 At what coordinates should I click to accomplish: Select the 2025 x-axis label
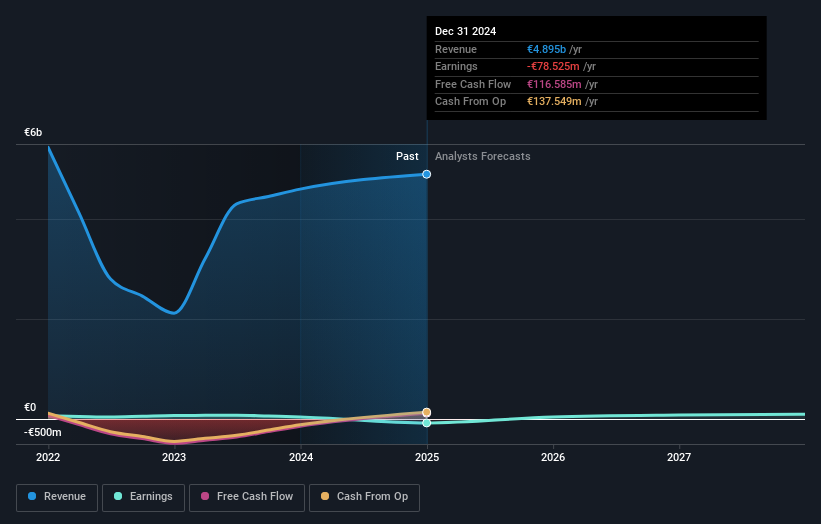[x=427, y=457]
